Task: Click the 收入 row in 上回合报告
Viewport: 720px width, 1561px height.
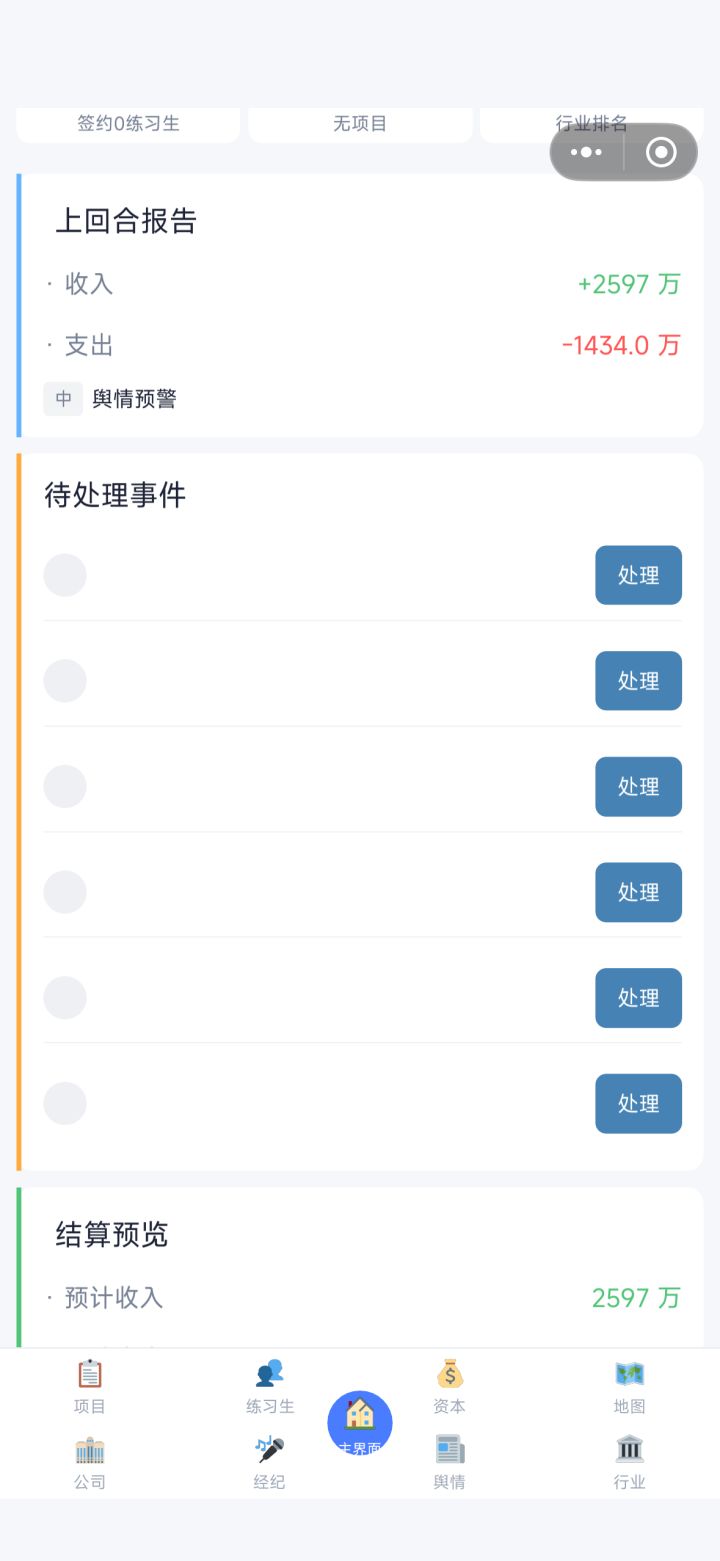Action: [x=362, y=284]
